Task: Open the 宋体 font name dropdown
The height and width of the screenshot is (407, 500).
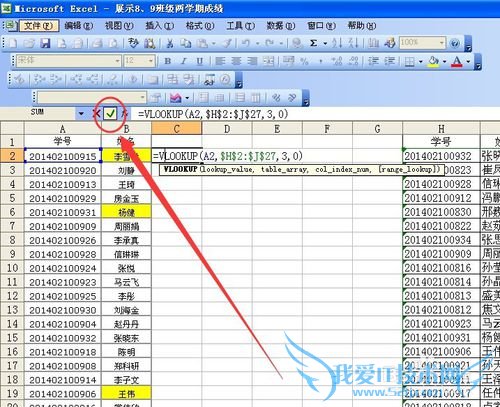Action: (x=117, y=61)
